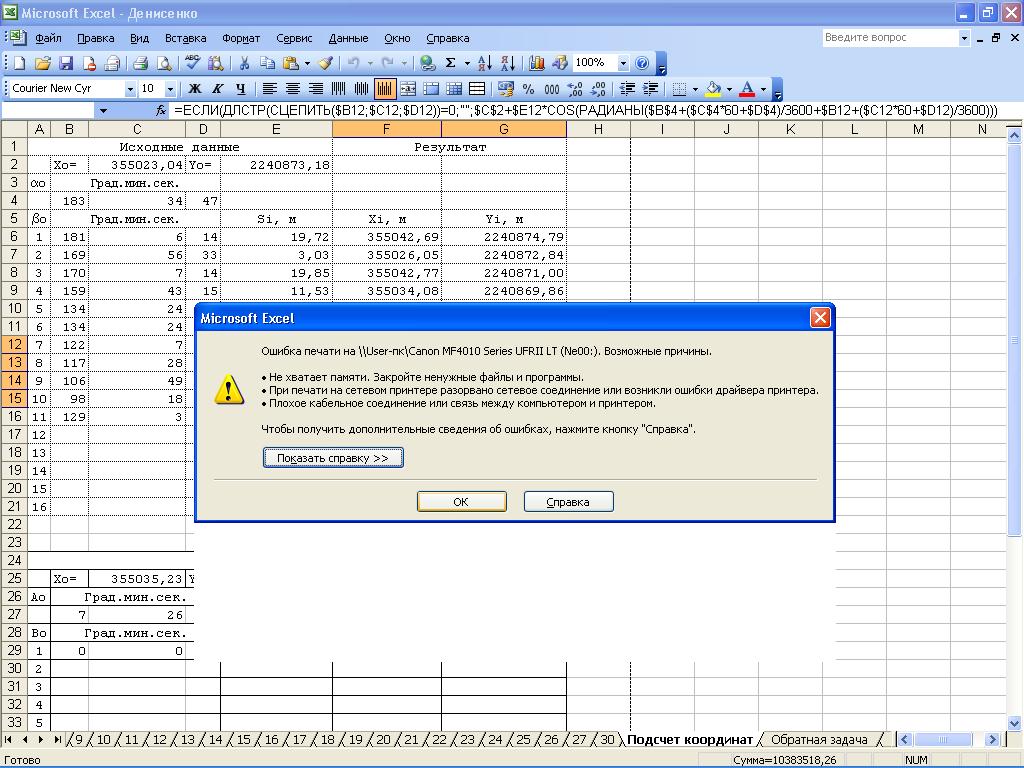Apply the percent style format
The width and height of the screenshot is (1024, 768).
pyautogui.click(x=528, y=89)
